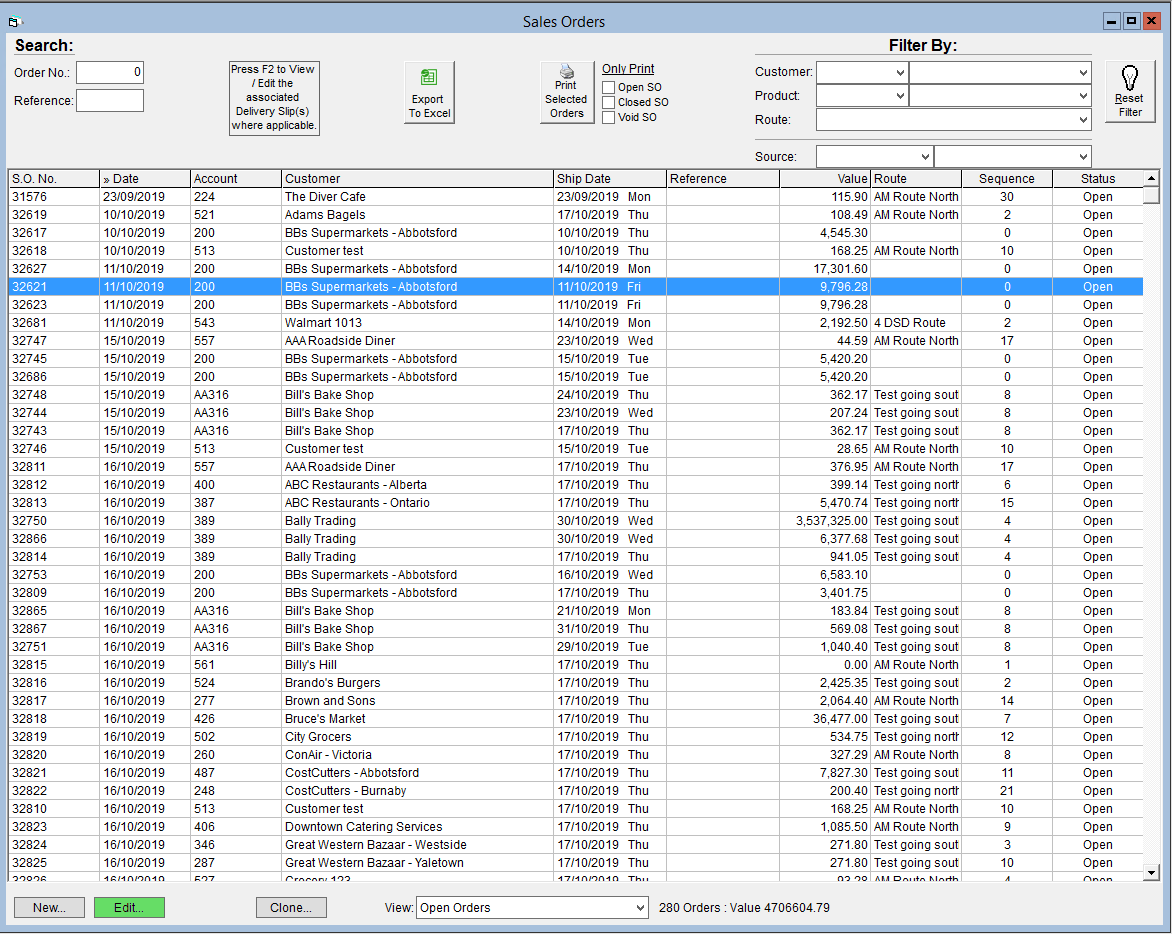Viewport: 1173px width, 935px height.
Task: Select order 32820 ConAir - Victoria
Action: pyautogui.click(x=576, y=755)
